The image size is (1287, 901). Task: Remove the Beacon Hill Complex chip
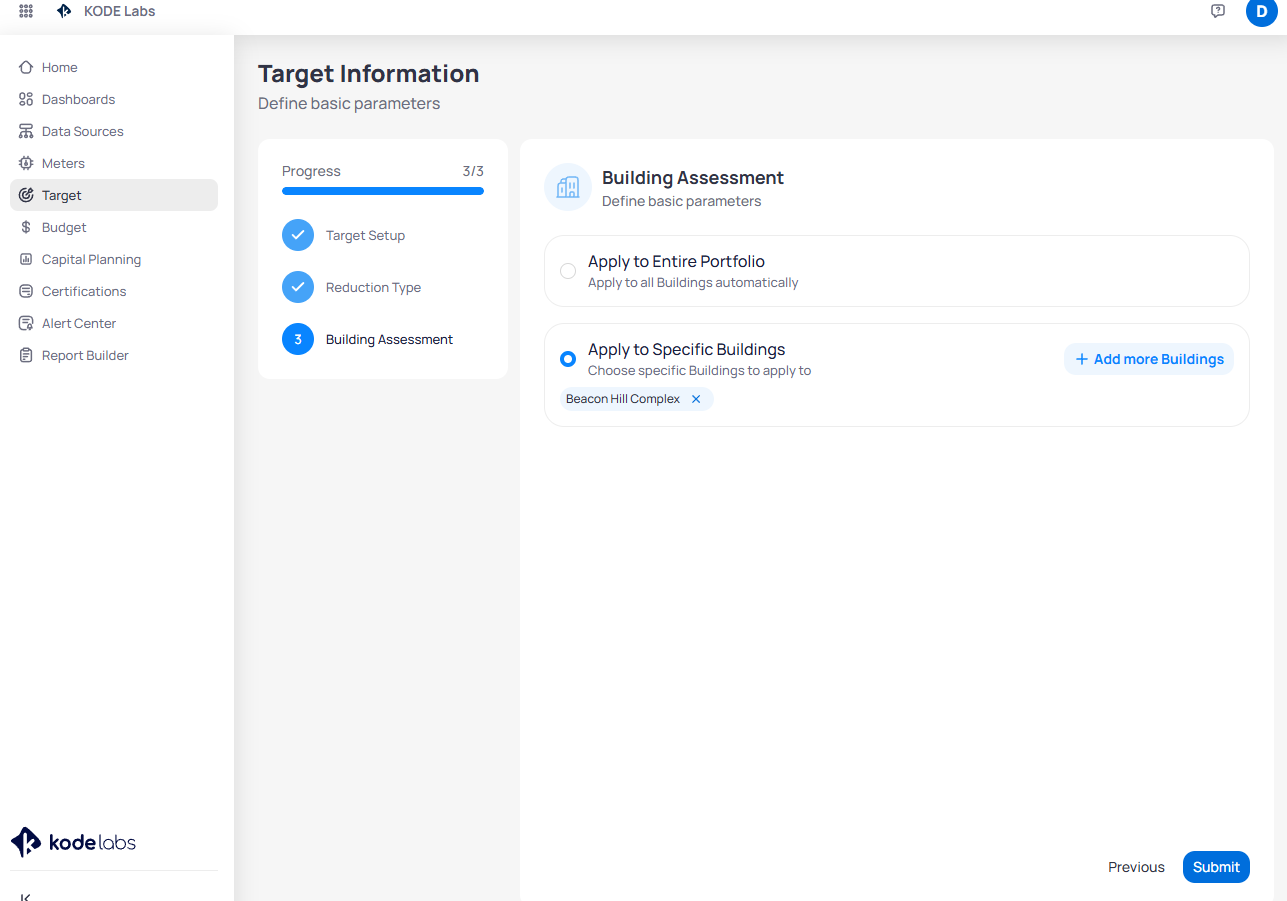pyautogui.click(x=696, y=399)
